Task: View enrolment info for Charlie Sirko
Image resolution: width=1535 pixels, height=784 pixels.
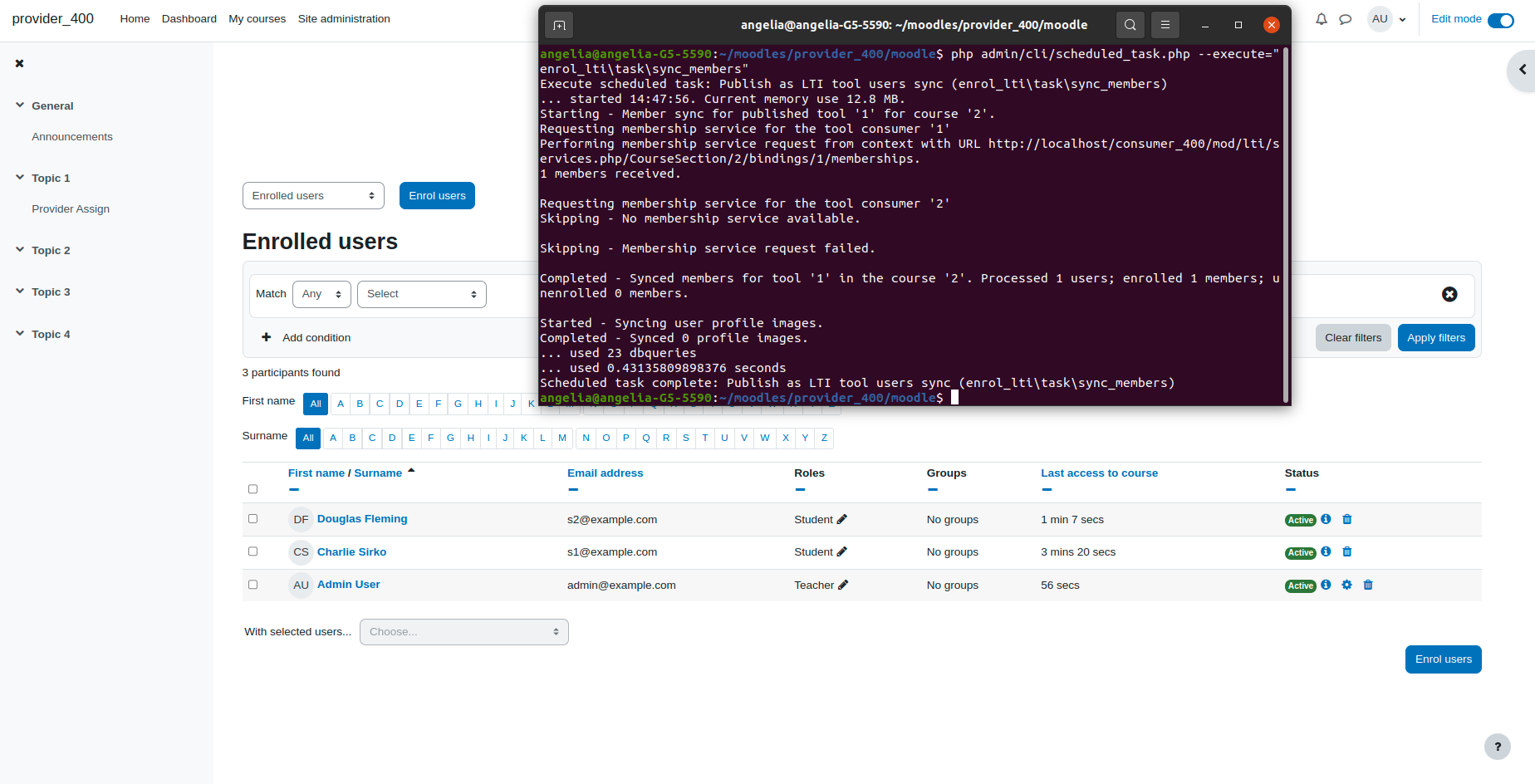Action: click(x=1326, y=551)
